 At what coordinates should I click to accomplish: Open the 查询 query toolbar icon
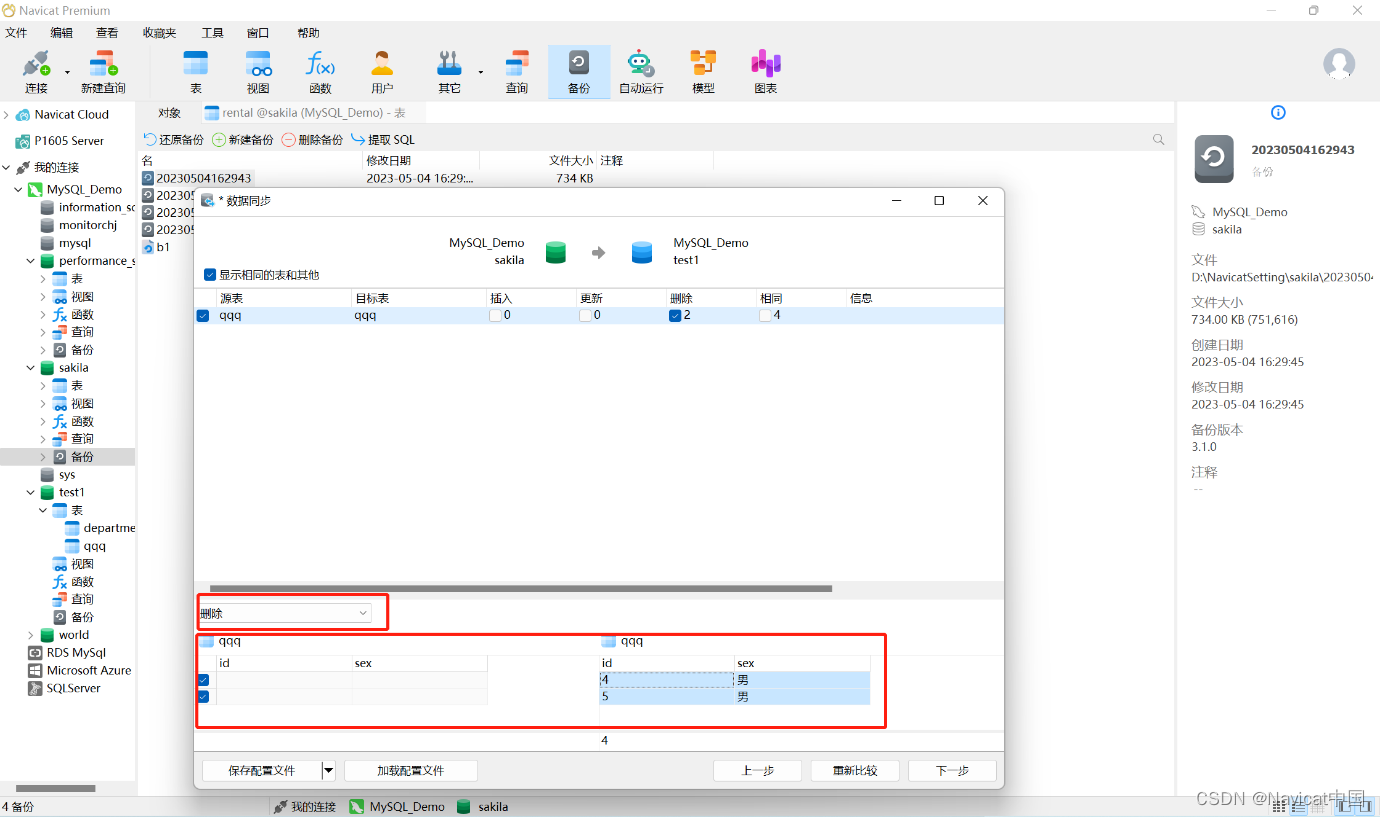click(x=516, y=73)
